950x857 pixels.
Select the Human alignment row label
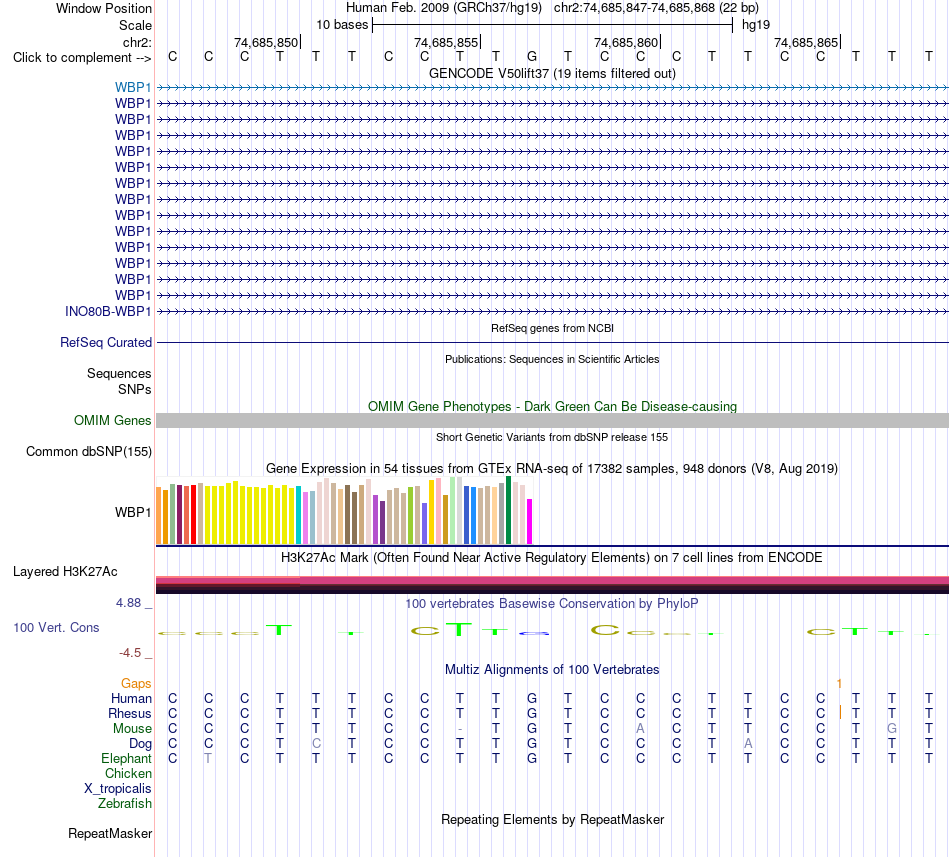131,699
